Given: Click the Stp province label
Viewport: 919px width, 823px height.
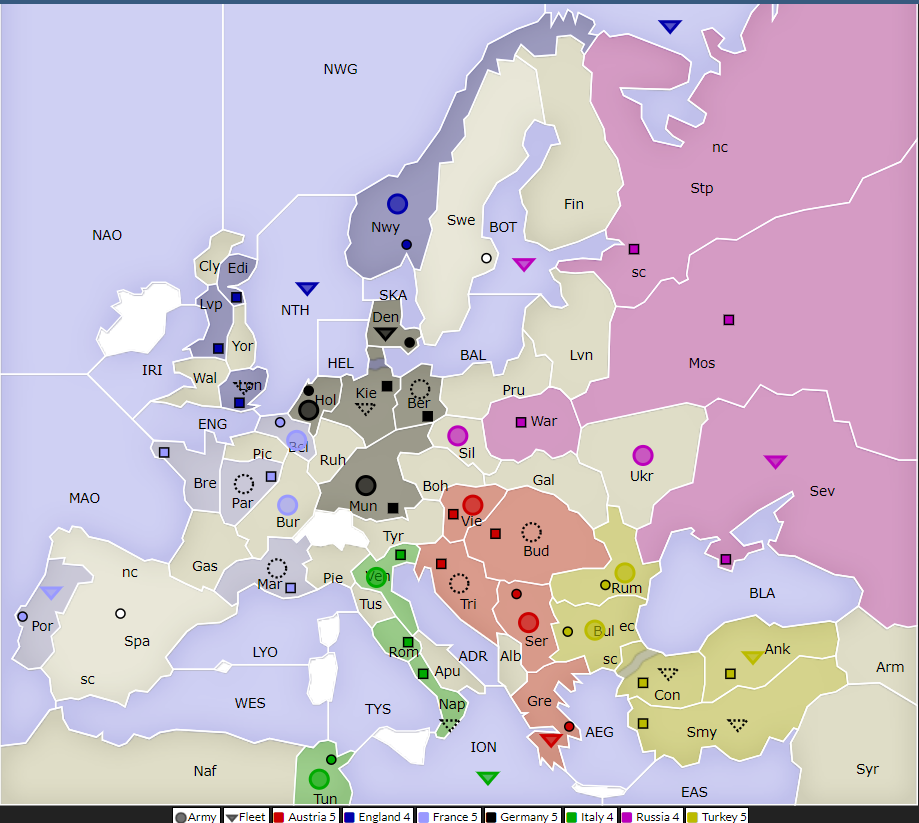Looking at the screenshot, I should [702, 188].
